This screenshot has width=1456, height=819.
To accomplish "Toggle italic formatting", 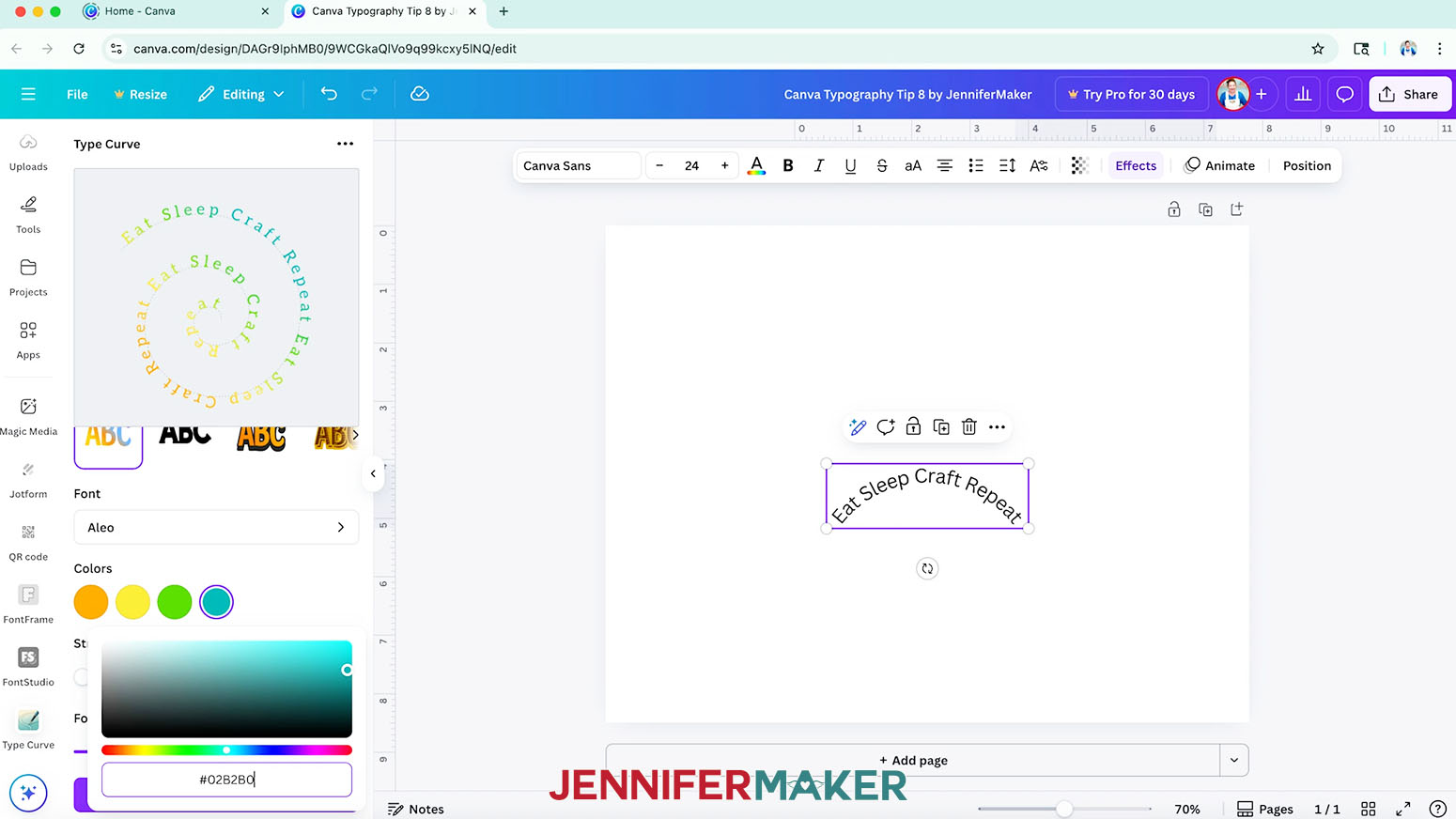I will [819, 165].
